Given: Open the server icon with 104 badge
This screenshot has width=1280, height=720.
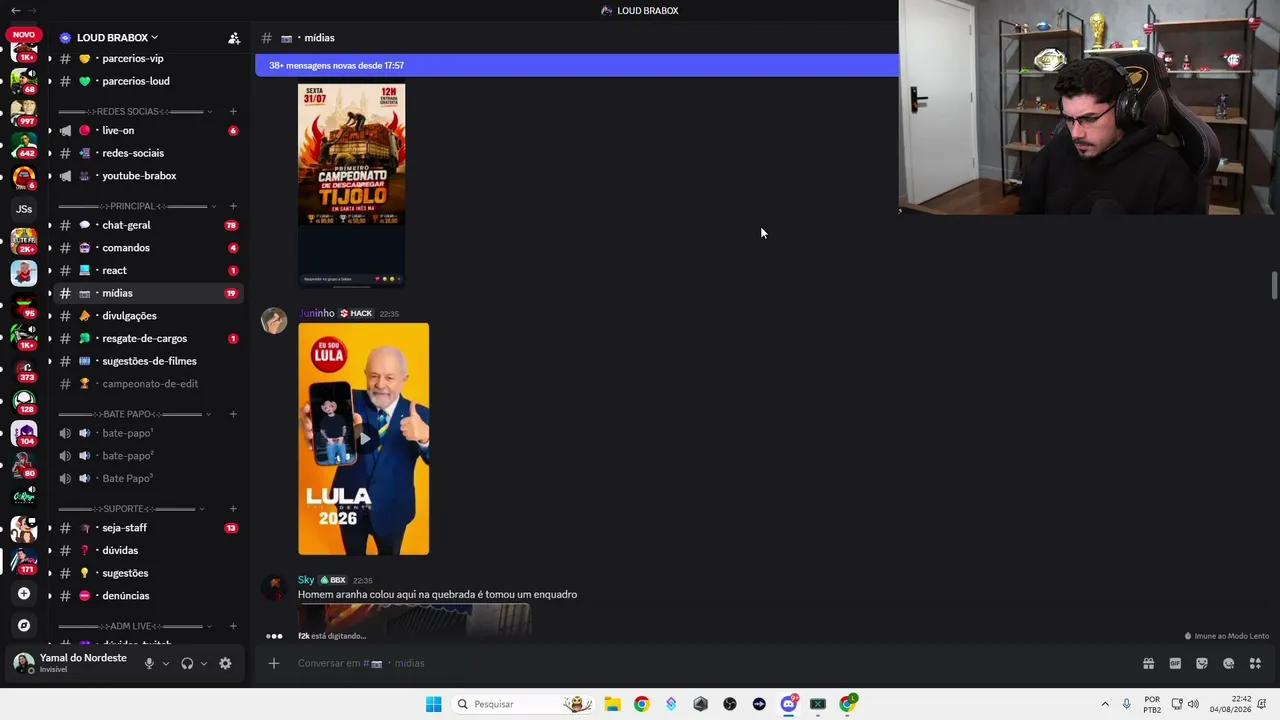Looking at the screenshot, I should (x=24, y=433).
